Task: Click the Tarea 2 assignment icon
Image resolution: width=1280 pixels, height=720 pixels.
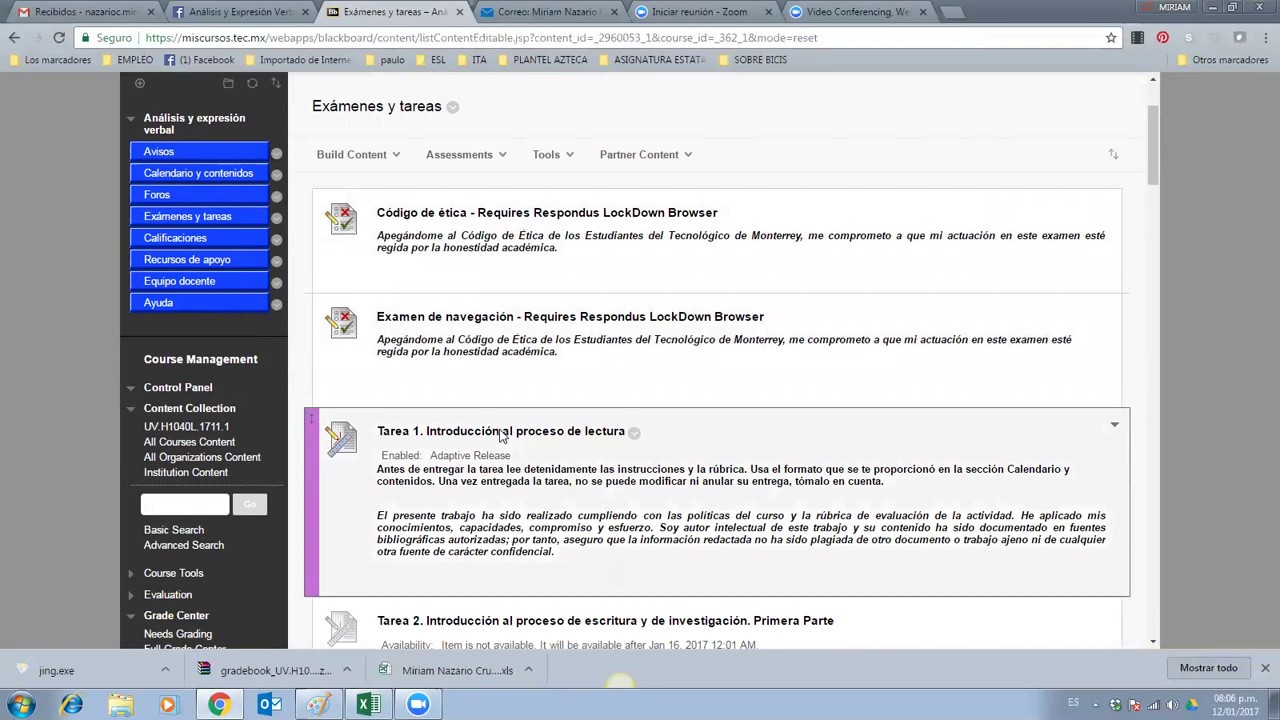Action: [x=341, y=628]
